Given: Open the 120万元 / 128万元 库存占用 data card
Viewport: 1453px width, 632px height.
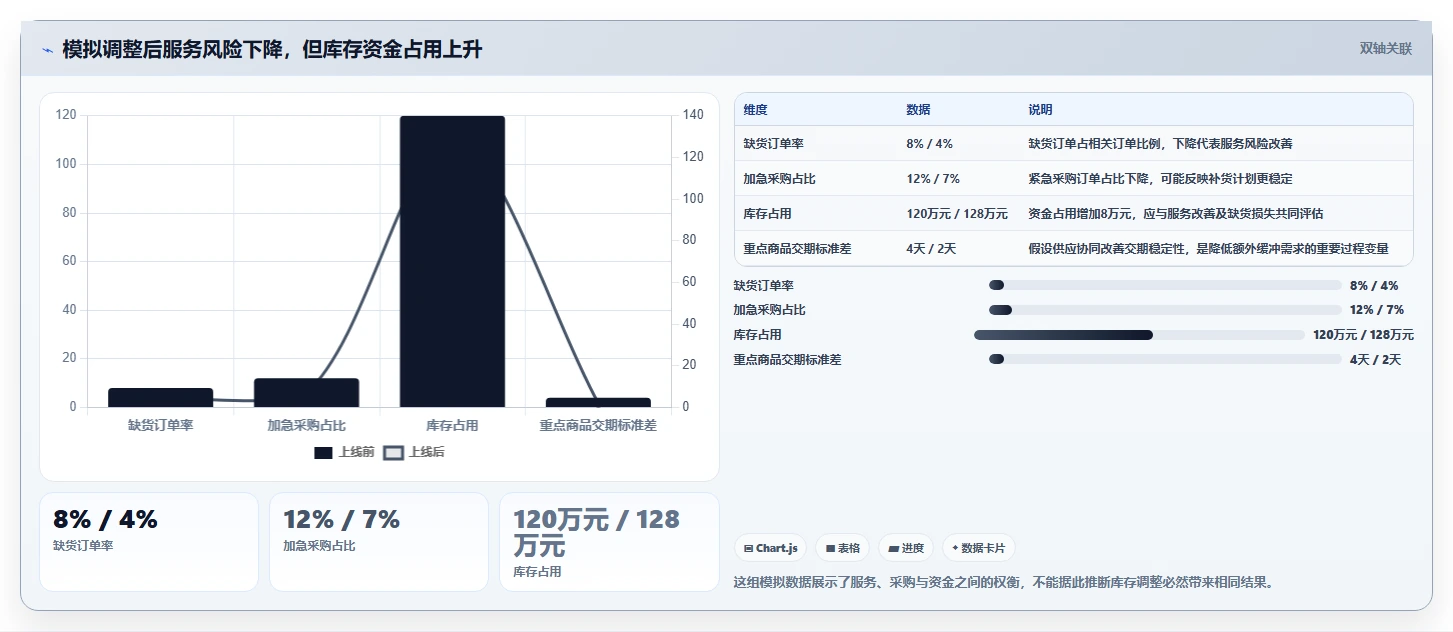Looking at the screenshot, I should (x=609, y=542).
